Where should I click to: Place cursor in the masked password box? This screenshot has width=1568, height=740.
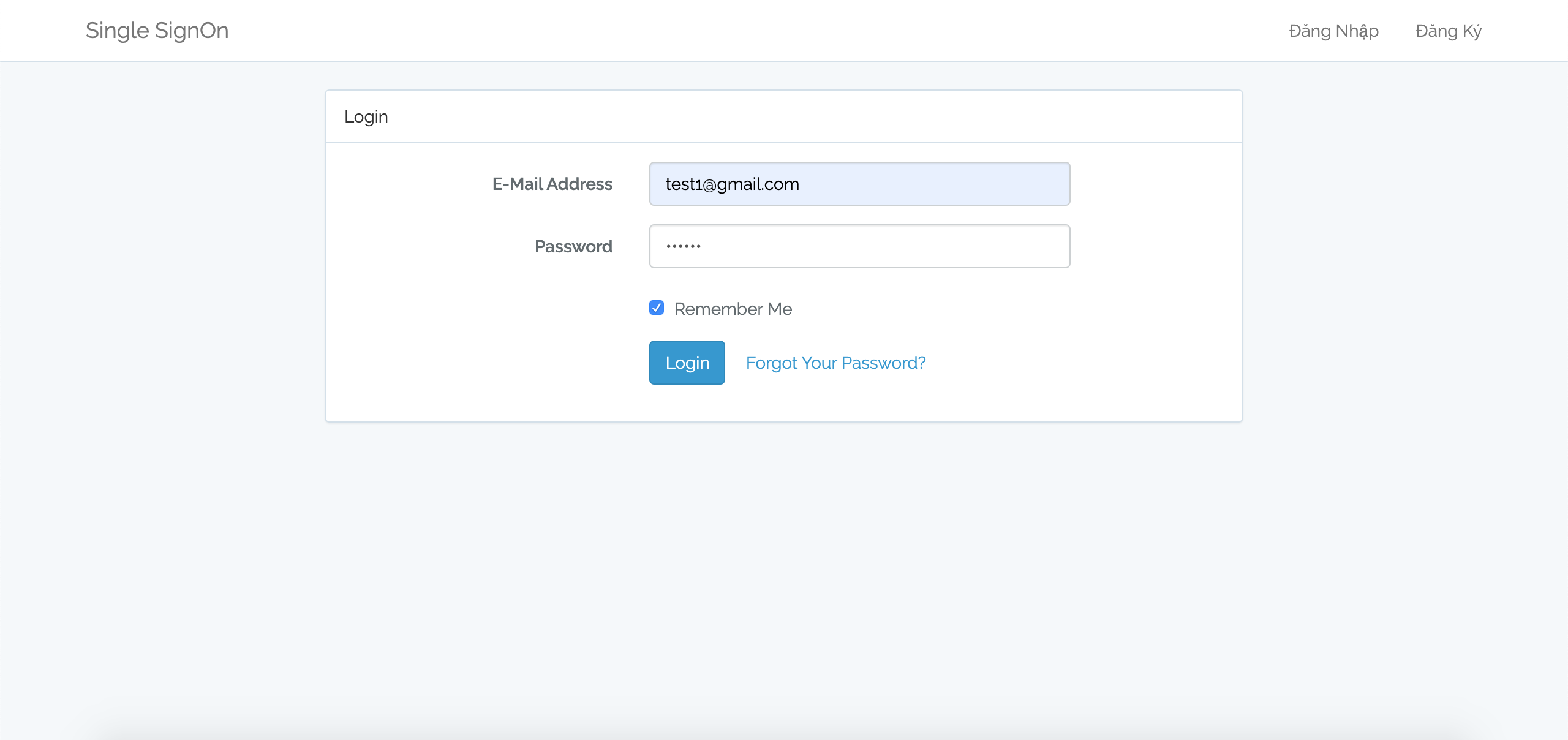coord(859,246)
